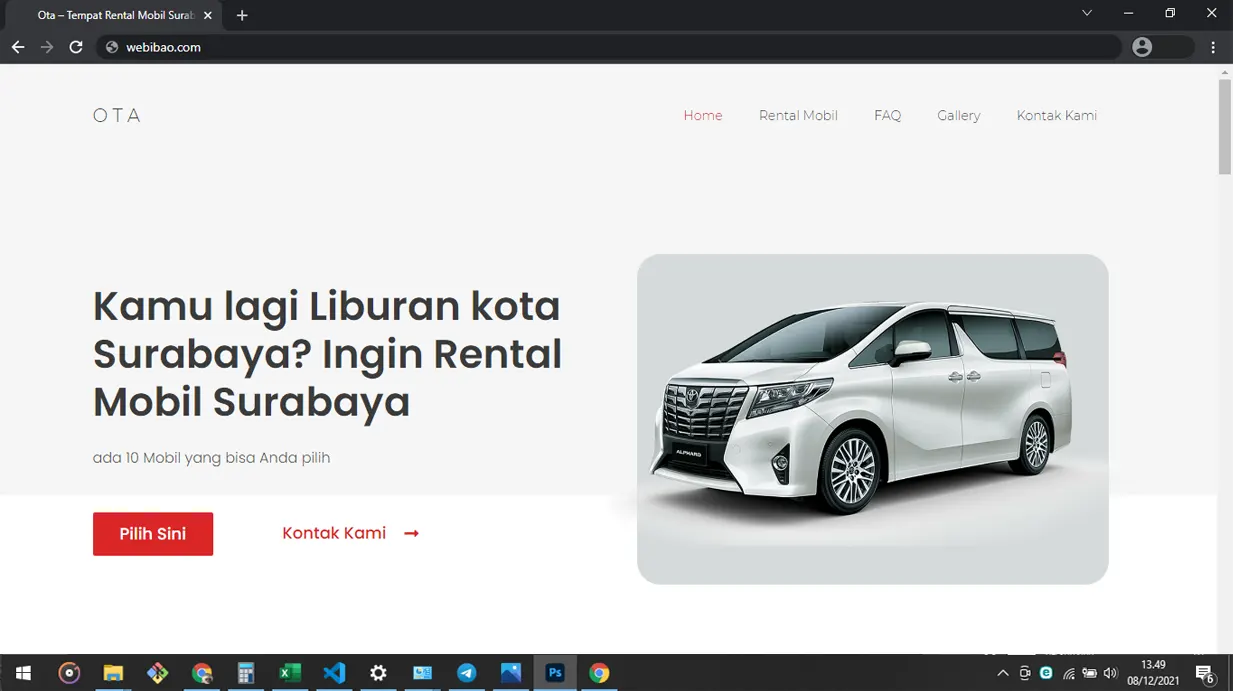Screen dimensions: 1233x691
Task: Click the OTA site logo
Action: pos(117,116)
